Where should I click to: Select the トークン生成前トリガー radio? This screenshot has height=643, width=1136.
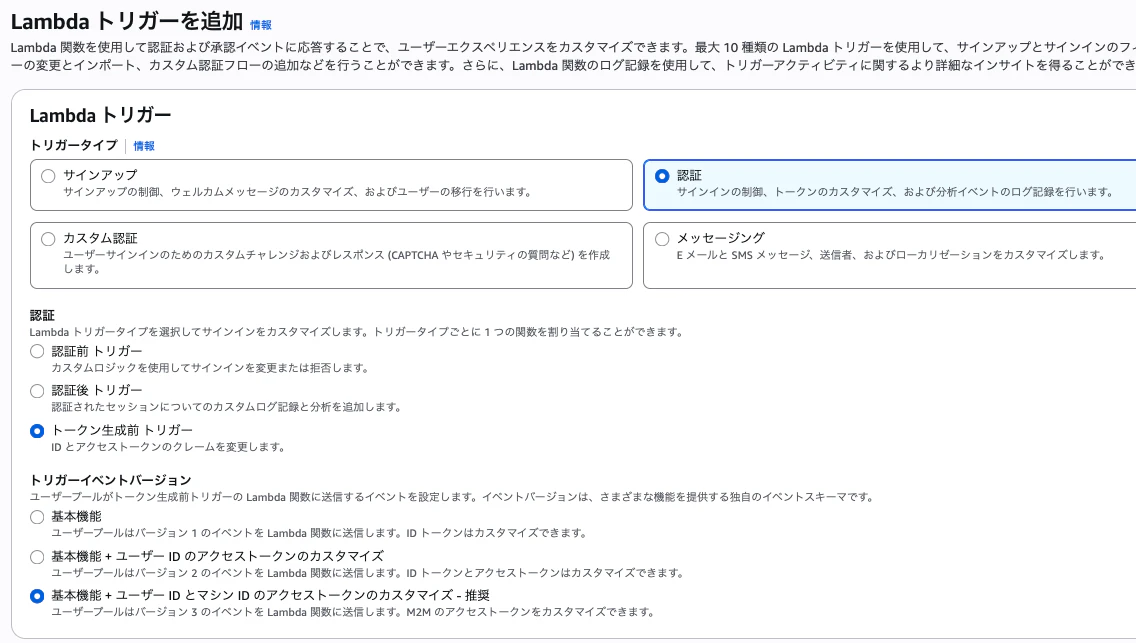(37, 431)
